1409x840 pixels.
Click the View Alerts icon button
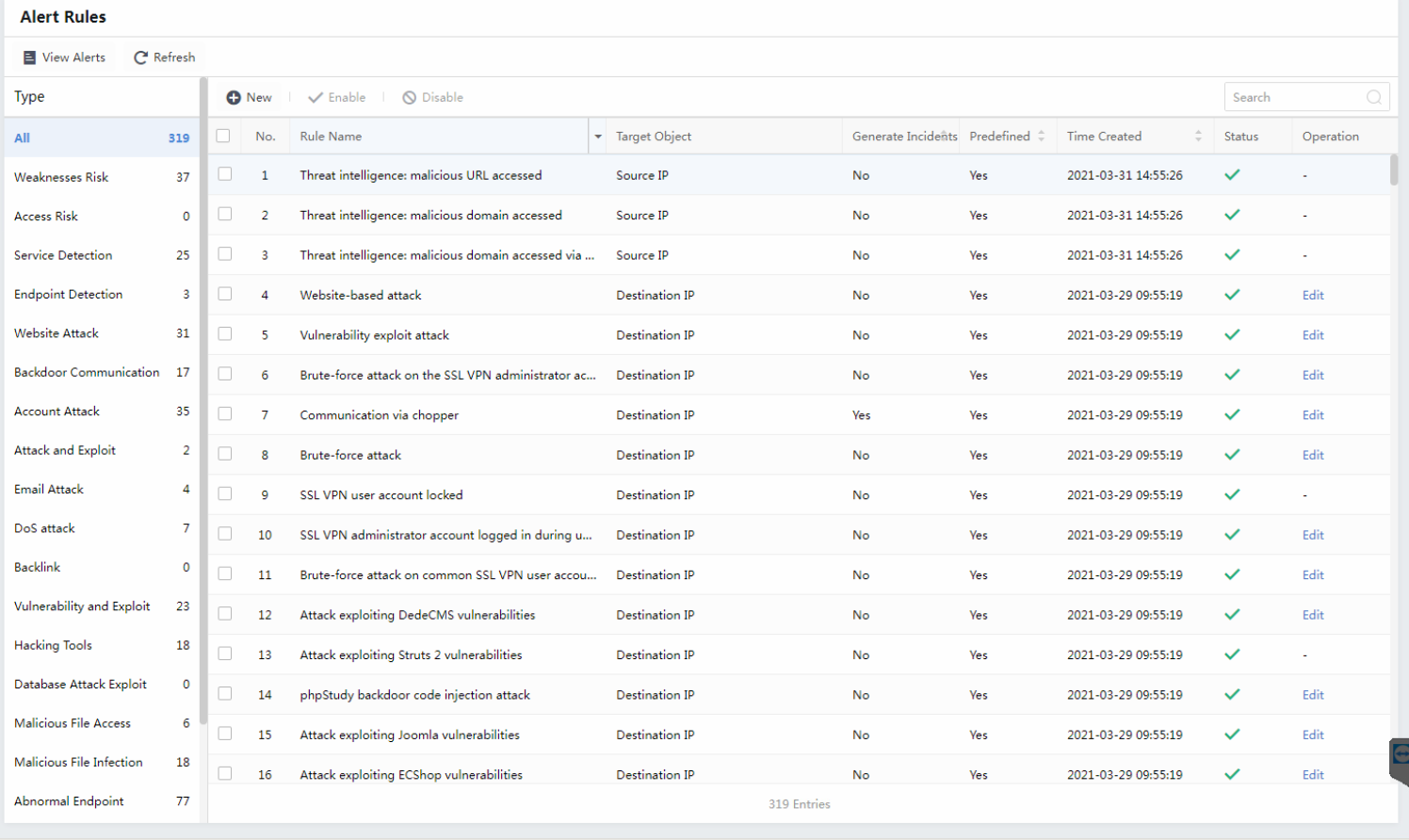coord(29,57)
